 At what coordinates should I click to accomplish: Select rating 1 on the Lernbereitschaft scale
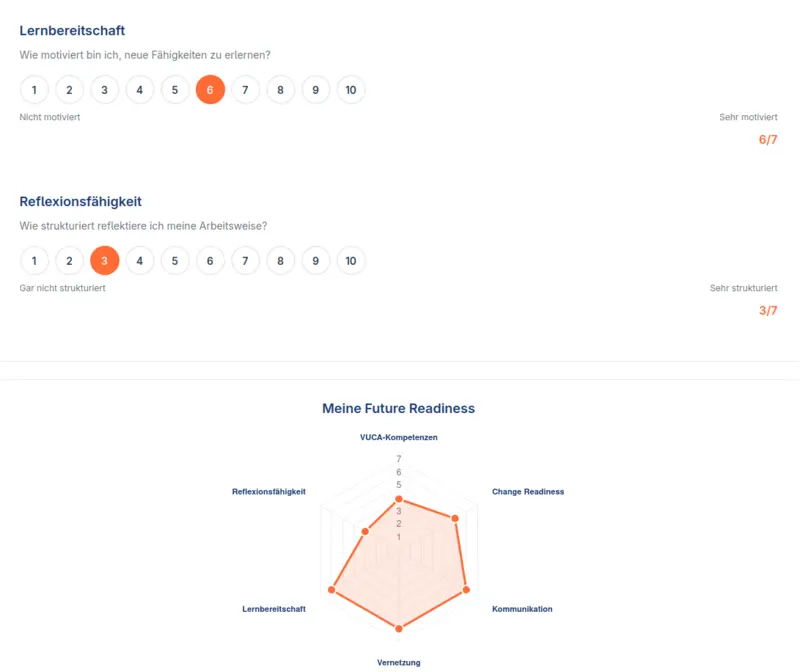(34, 89)
